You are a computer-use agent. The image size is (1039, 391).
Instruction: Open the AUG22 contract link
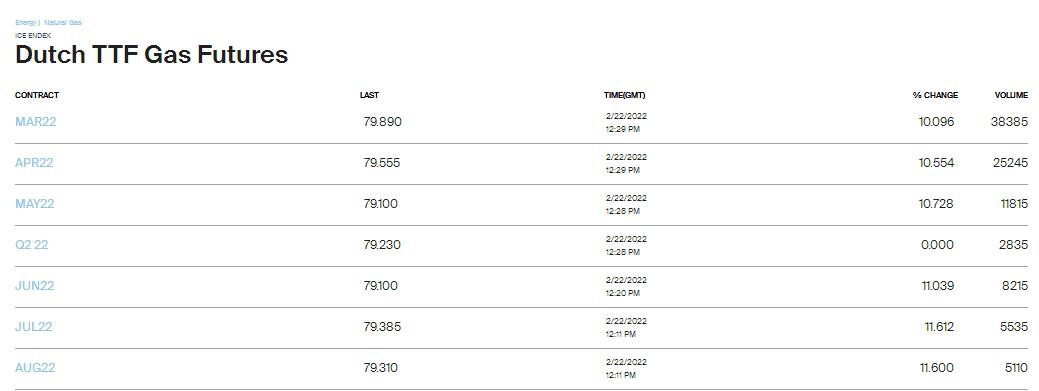tap(35, 368)
